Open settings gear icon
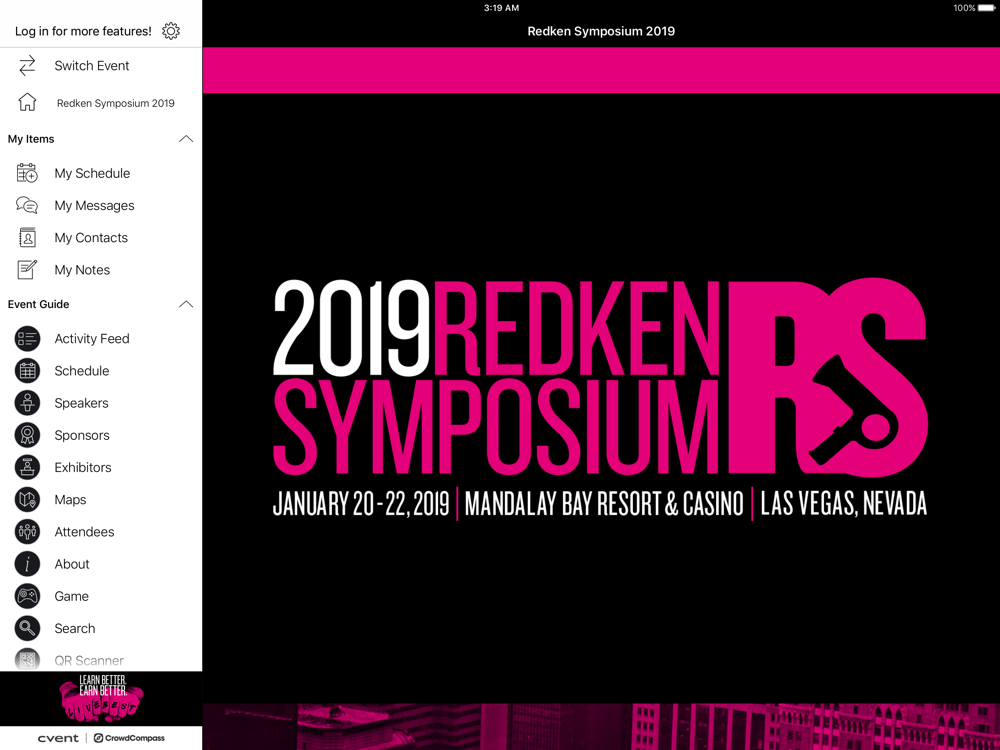The height and width of the screenshot is (750, 1000). click(x=171, y=31)
